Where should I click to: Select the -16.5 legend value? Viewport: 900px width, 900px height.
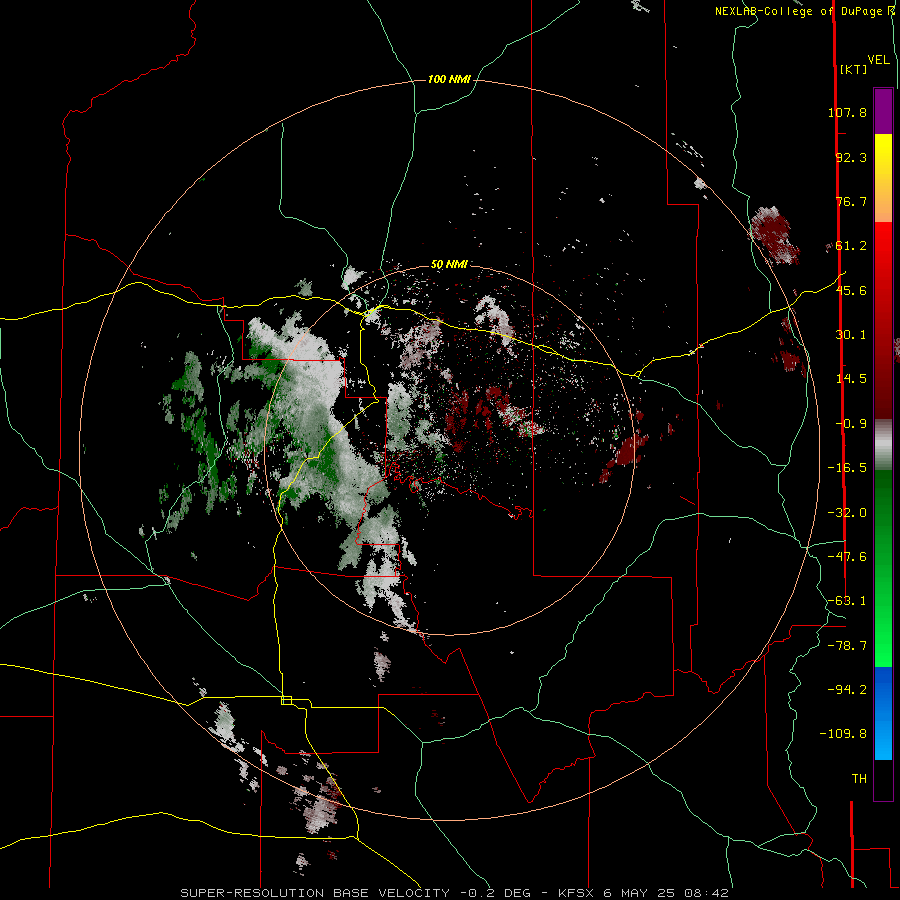point(847,468)
